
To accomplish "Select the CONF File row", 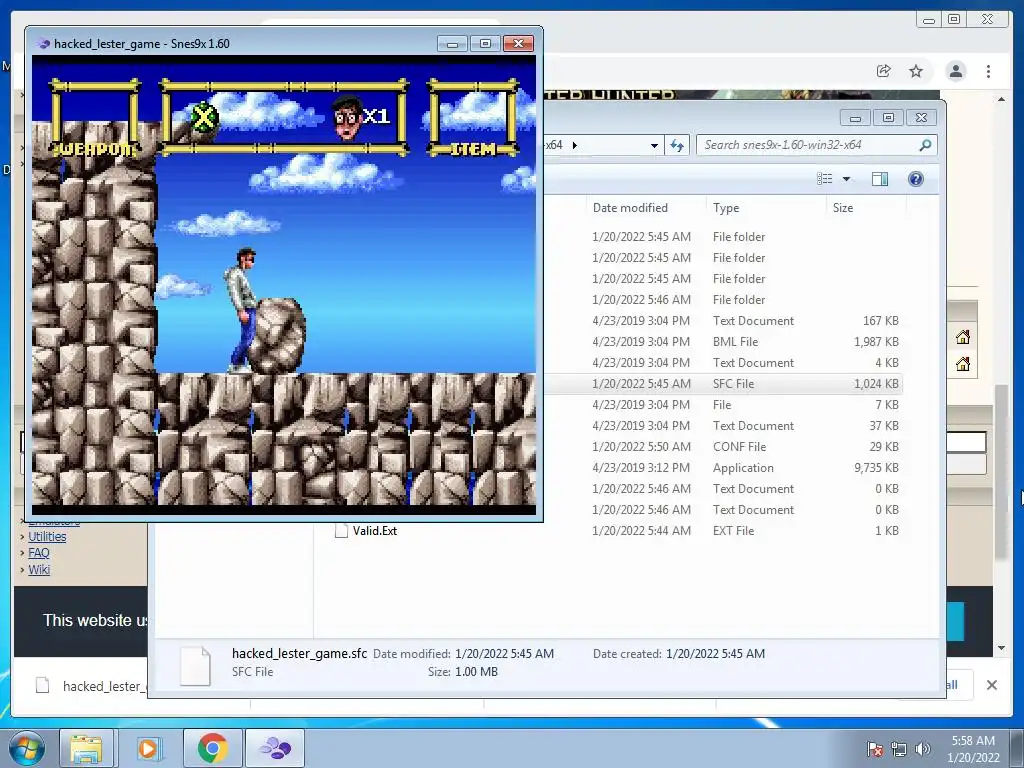I will coord(723,447).
